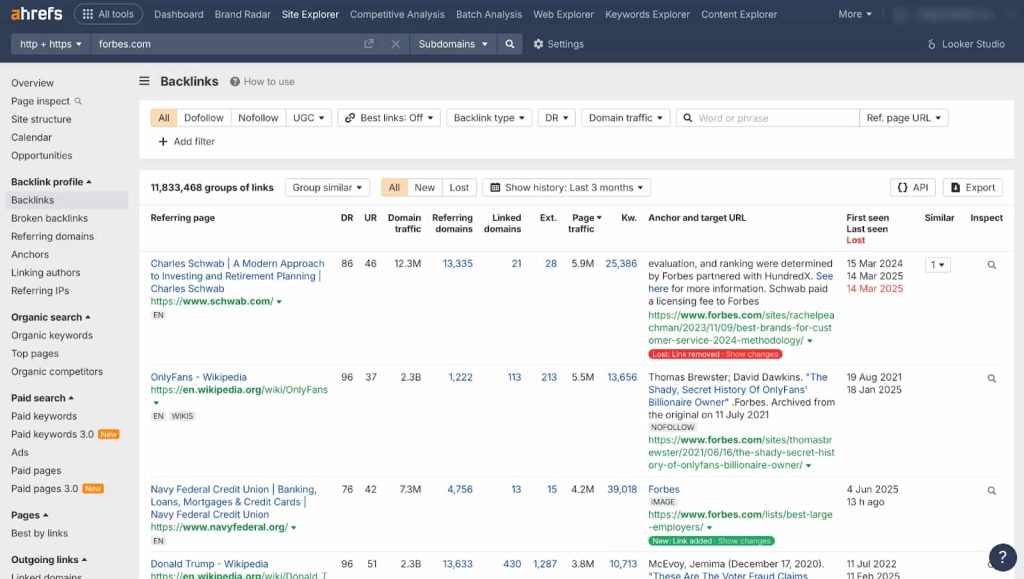Click Add filter plus button
1024x579 pixels.
(x=187, y=141)
